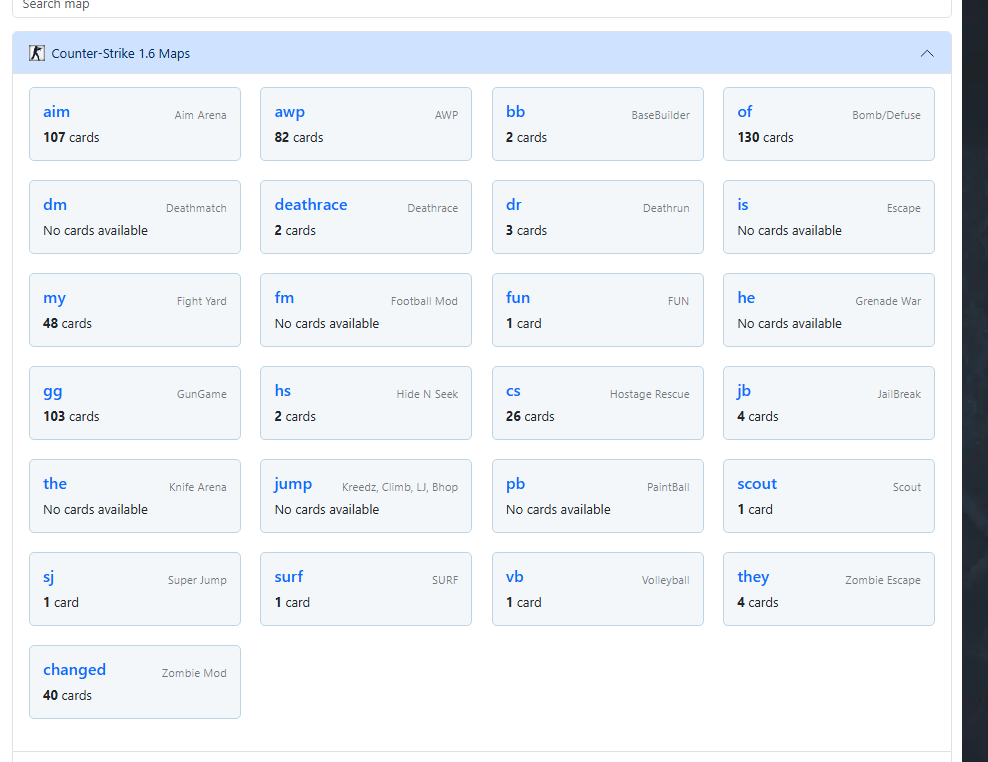Open the awp AWP maps category
The image size is (988, 762).
(365, 124)
